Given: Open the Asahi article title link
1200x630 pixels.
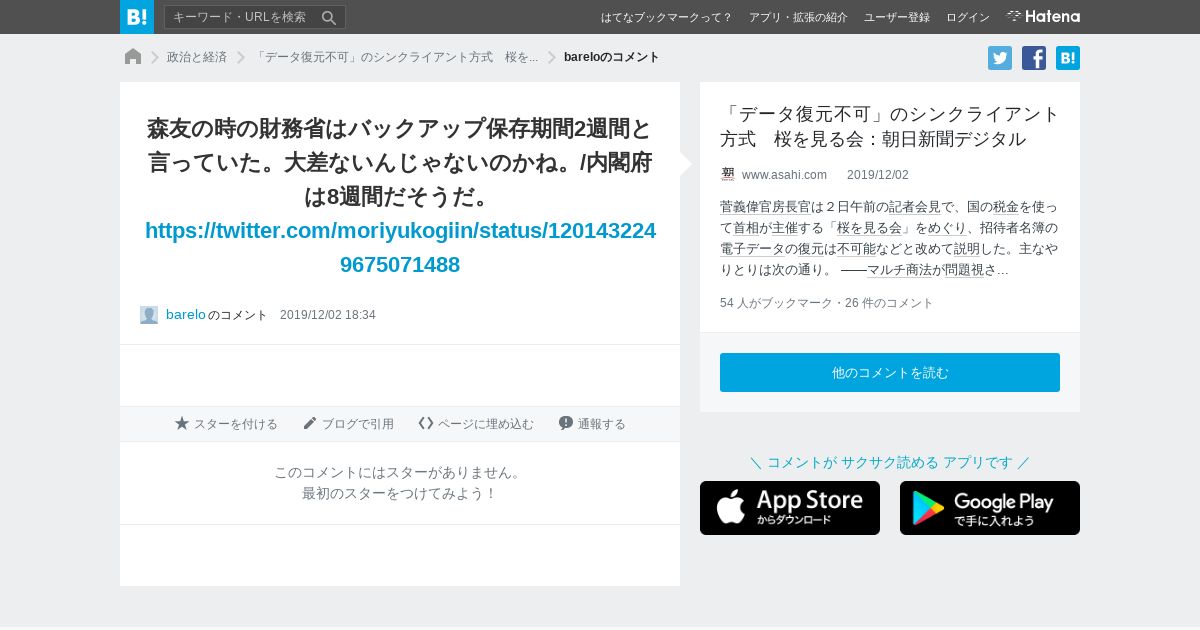Looking at the screenshot, I should (890, 126).
